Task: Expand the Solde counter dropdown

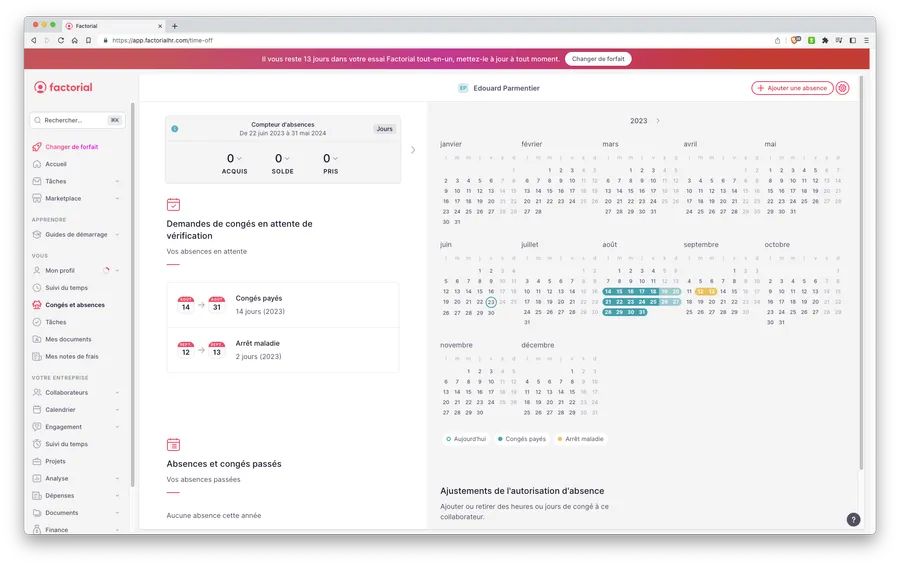Action: [x=287, y=158]
